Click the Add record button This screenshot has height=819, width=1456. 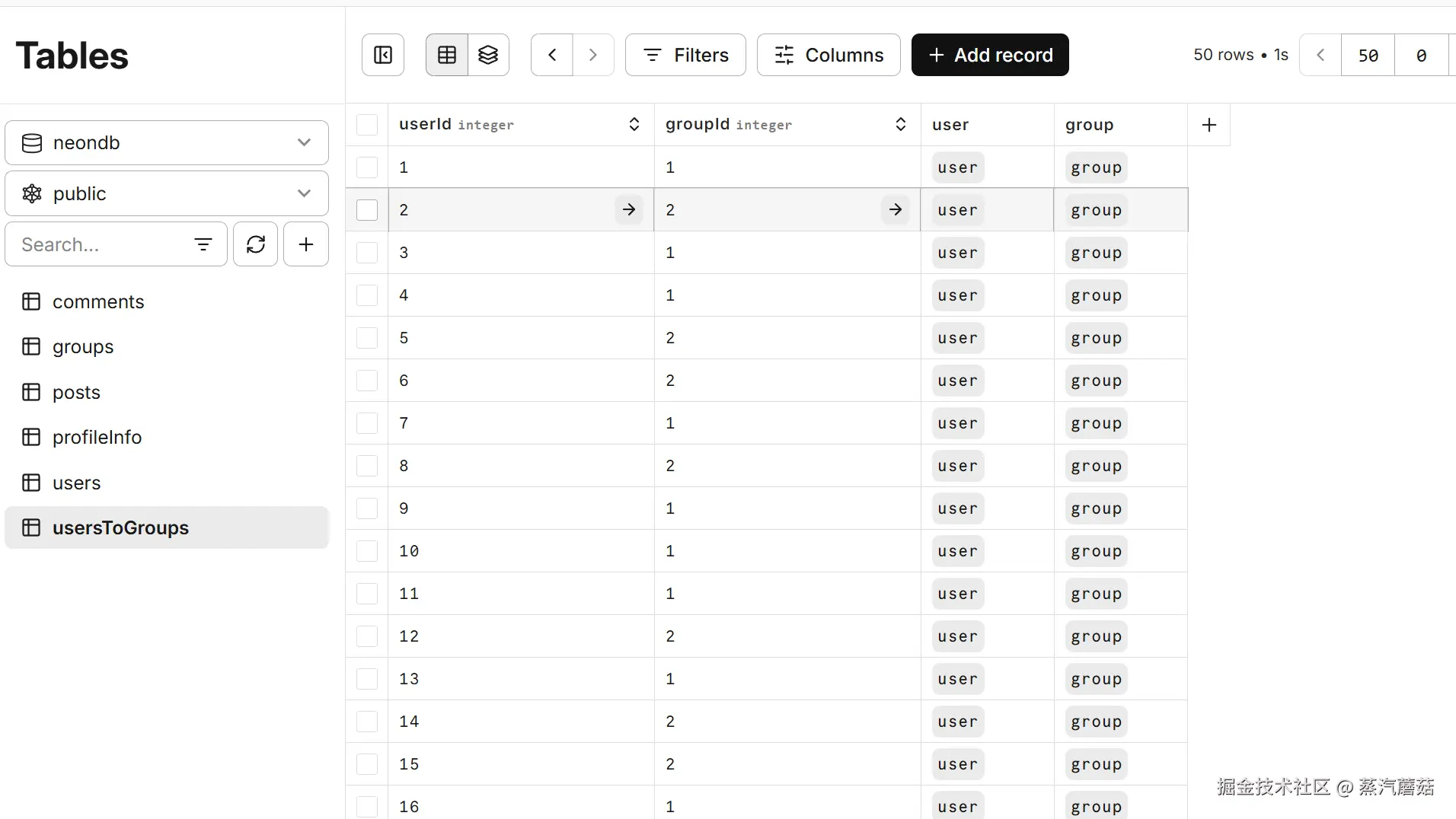point(990,55)
